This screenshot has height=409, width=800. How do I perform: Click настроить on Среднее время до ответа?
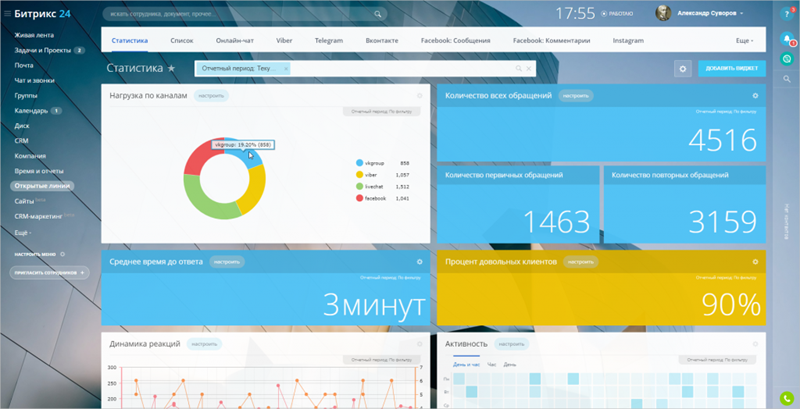227,262
